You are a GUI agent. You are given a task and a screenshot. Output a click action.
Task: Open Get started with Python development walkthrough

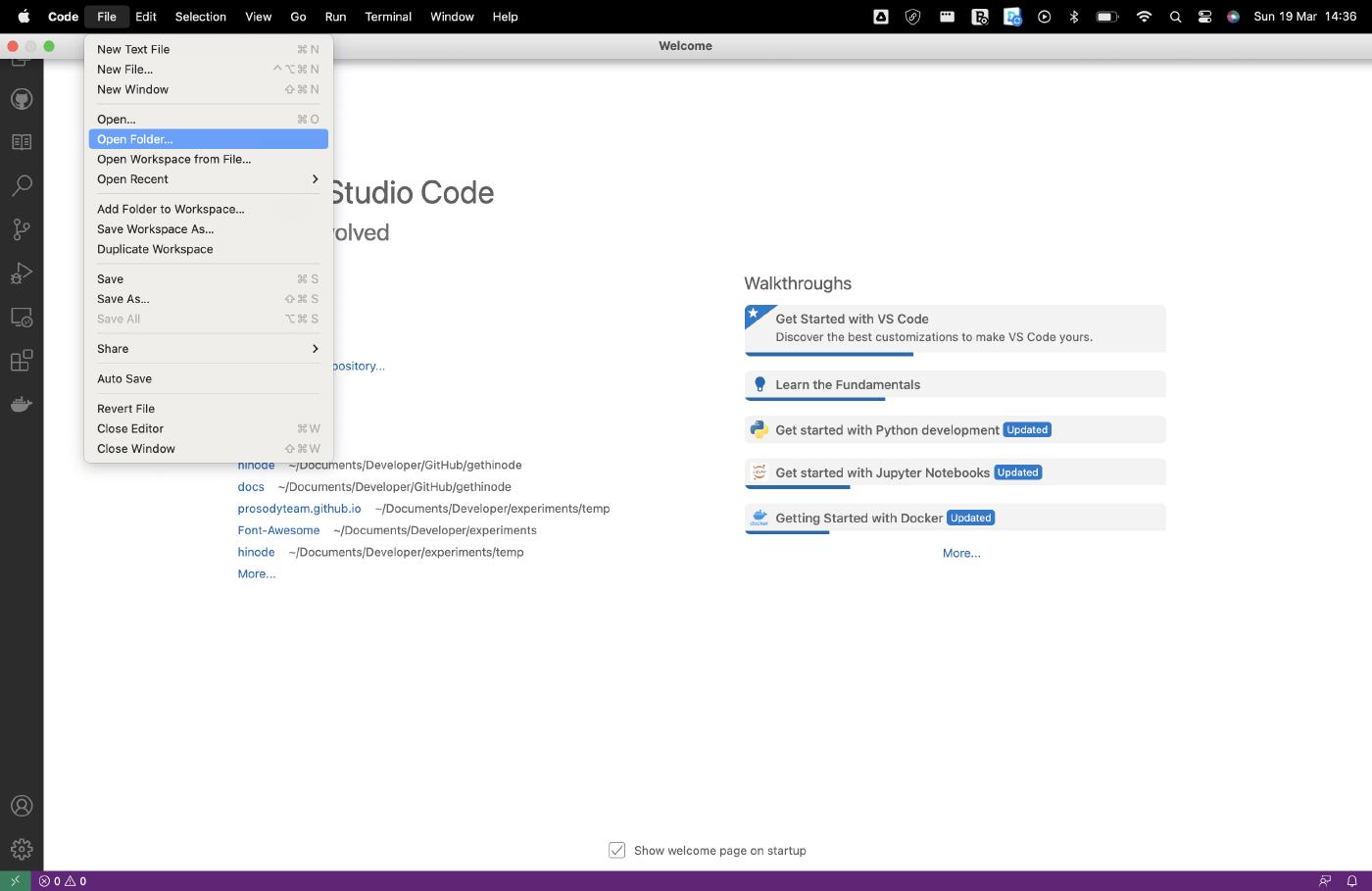click(955, 430)
